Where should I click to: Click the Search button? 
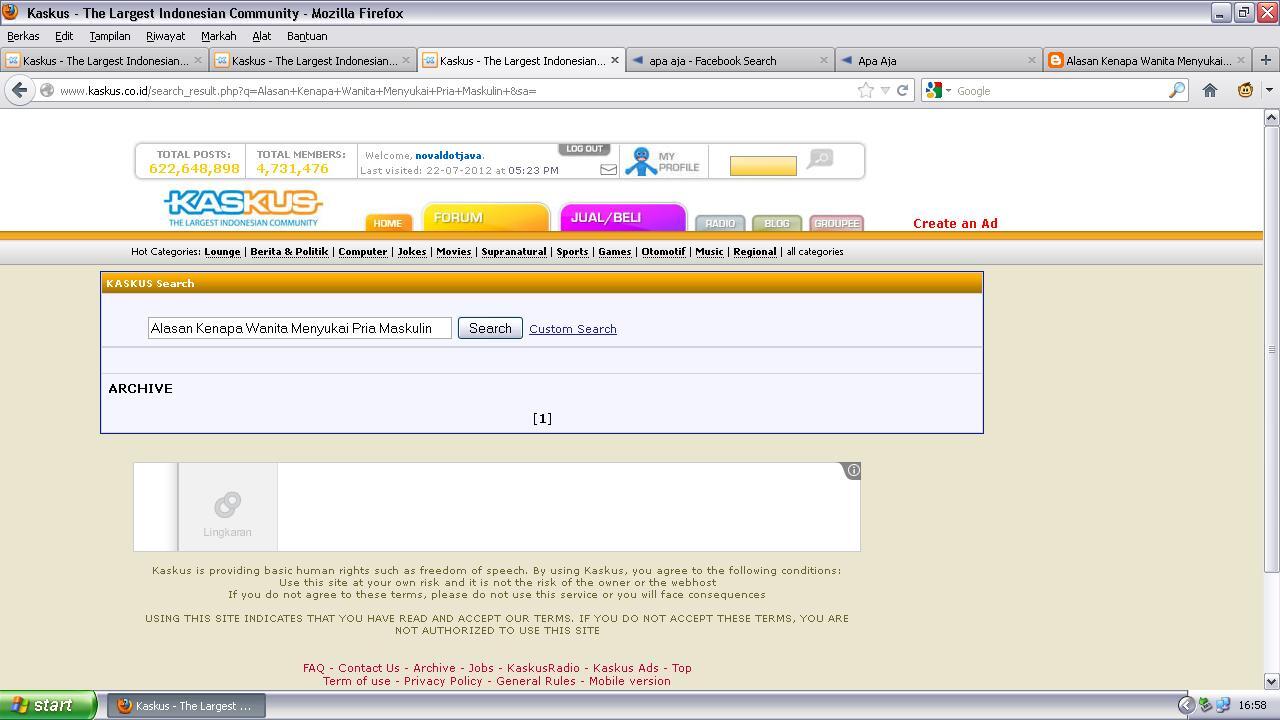490,328
